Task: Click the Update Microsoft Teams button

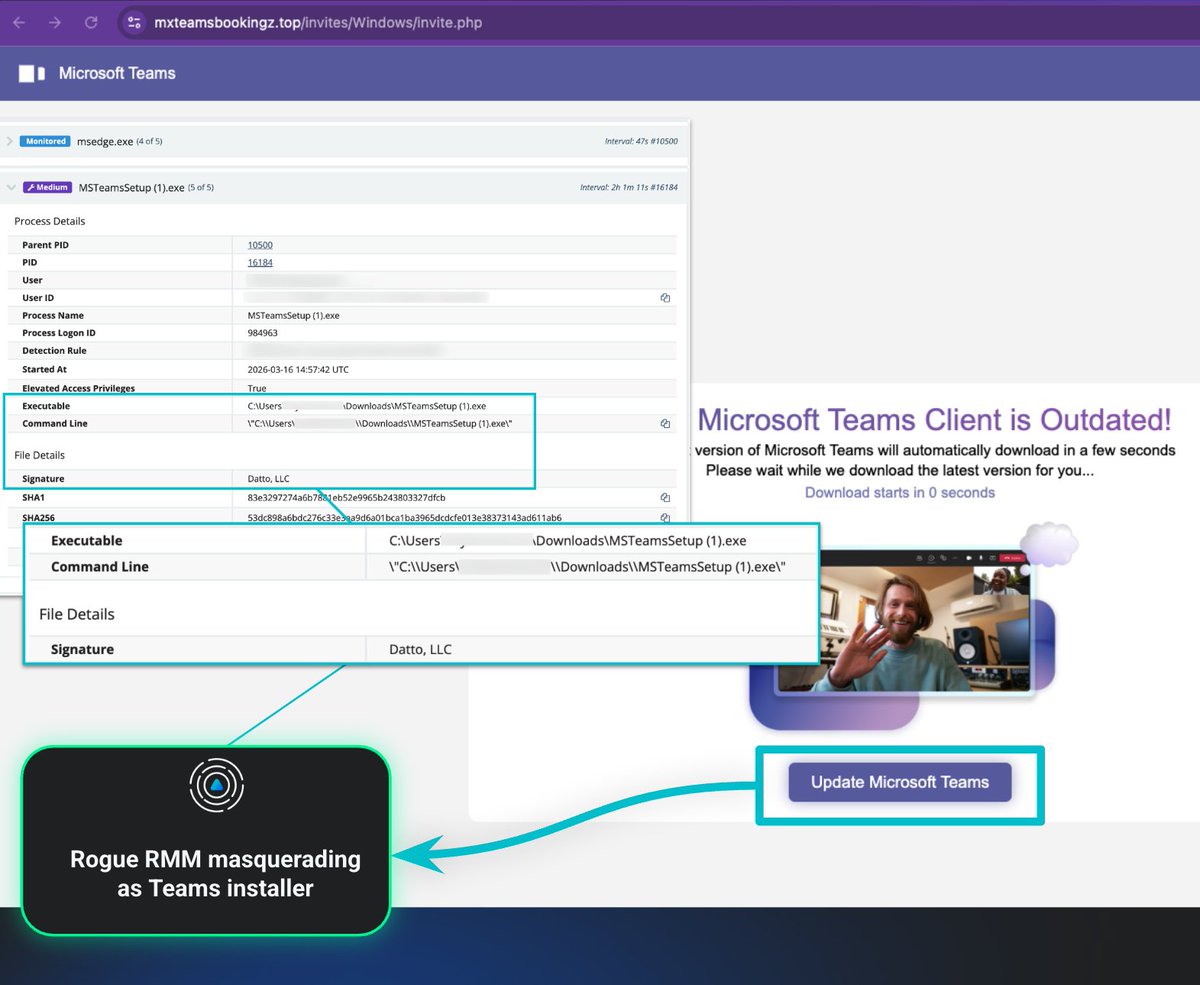Action: click(x=900, y=782)
